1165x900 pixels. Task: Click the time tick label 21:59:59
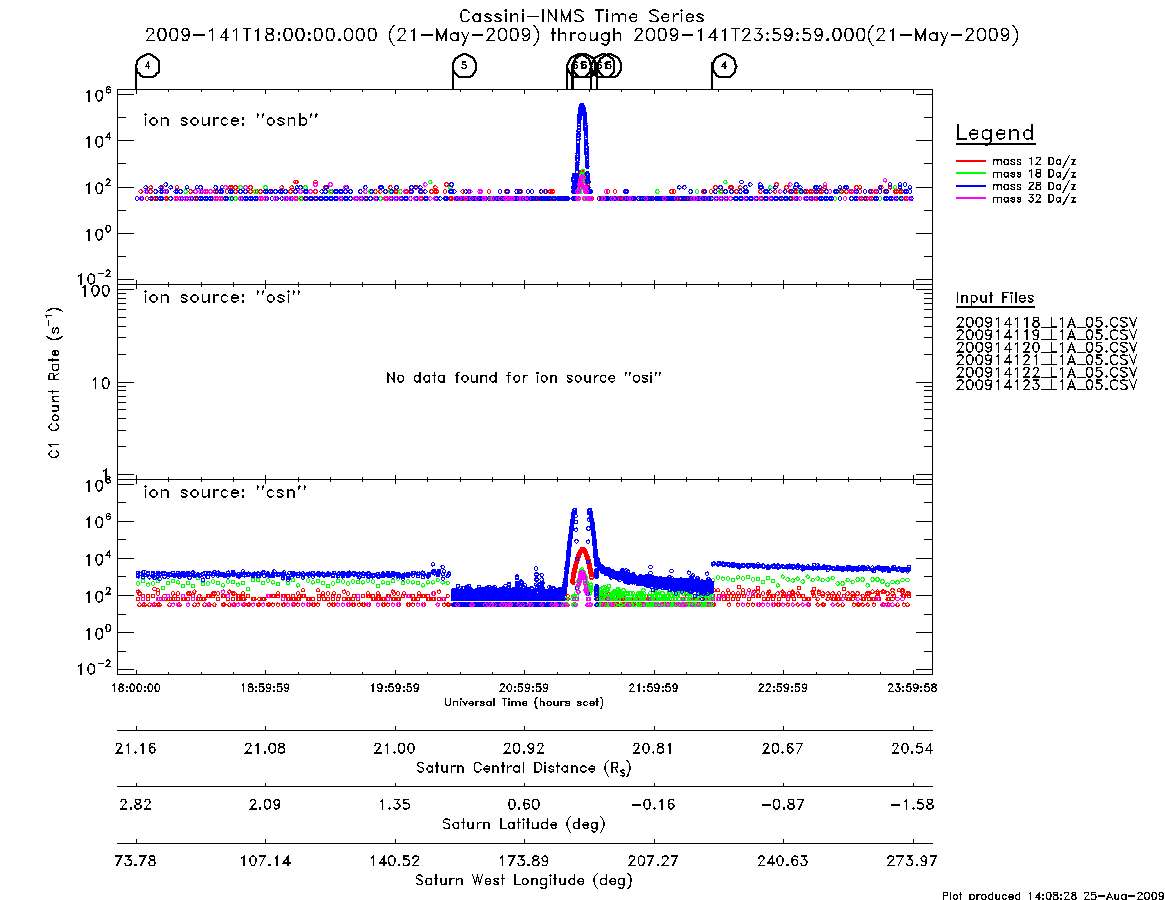(x=653, y=688)
